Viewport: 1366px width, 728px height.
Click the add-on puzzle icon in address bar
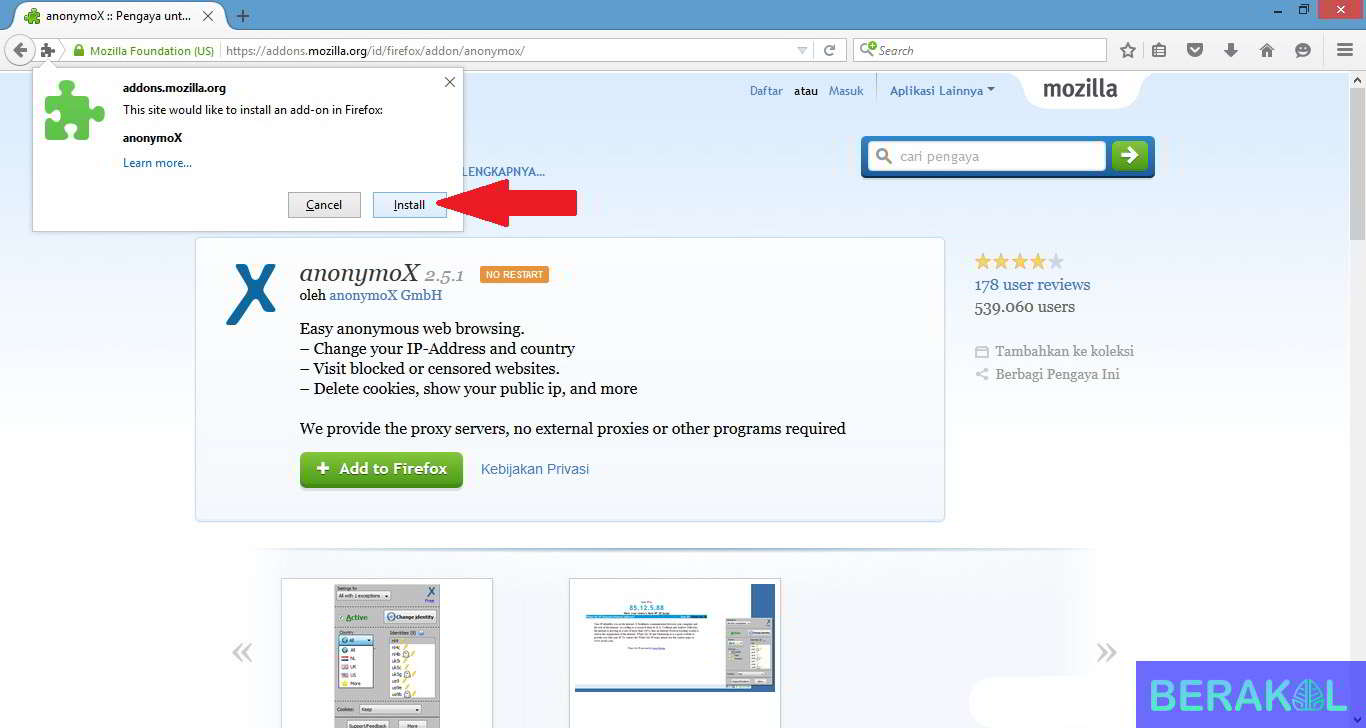(x=47, y=50)
